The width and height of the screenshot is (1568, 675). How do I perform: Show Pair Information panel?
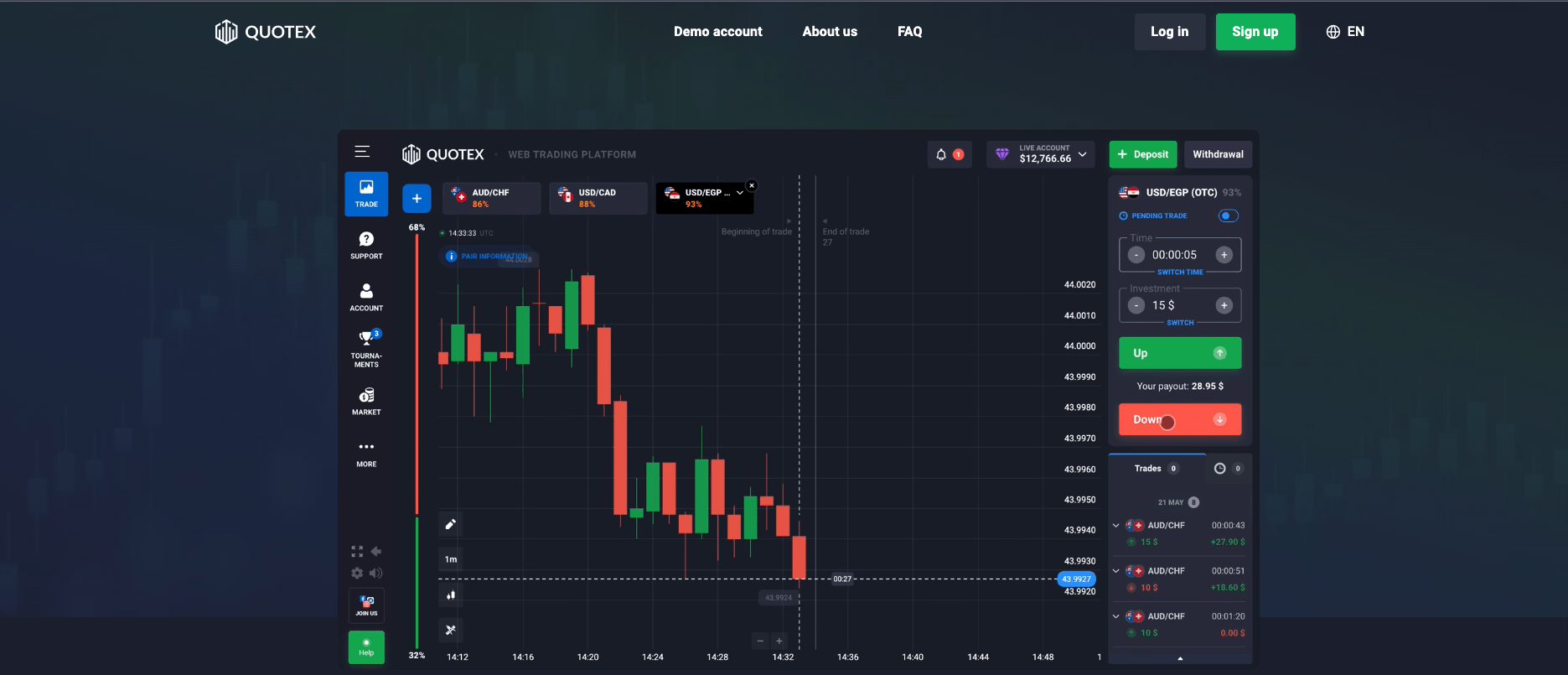(488, 257)
